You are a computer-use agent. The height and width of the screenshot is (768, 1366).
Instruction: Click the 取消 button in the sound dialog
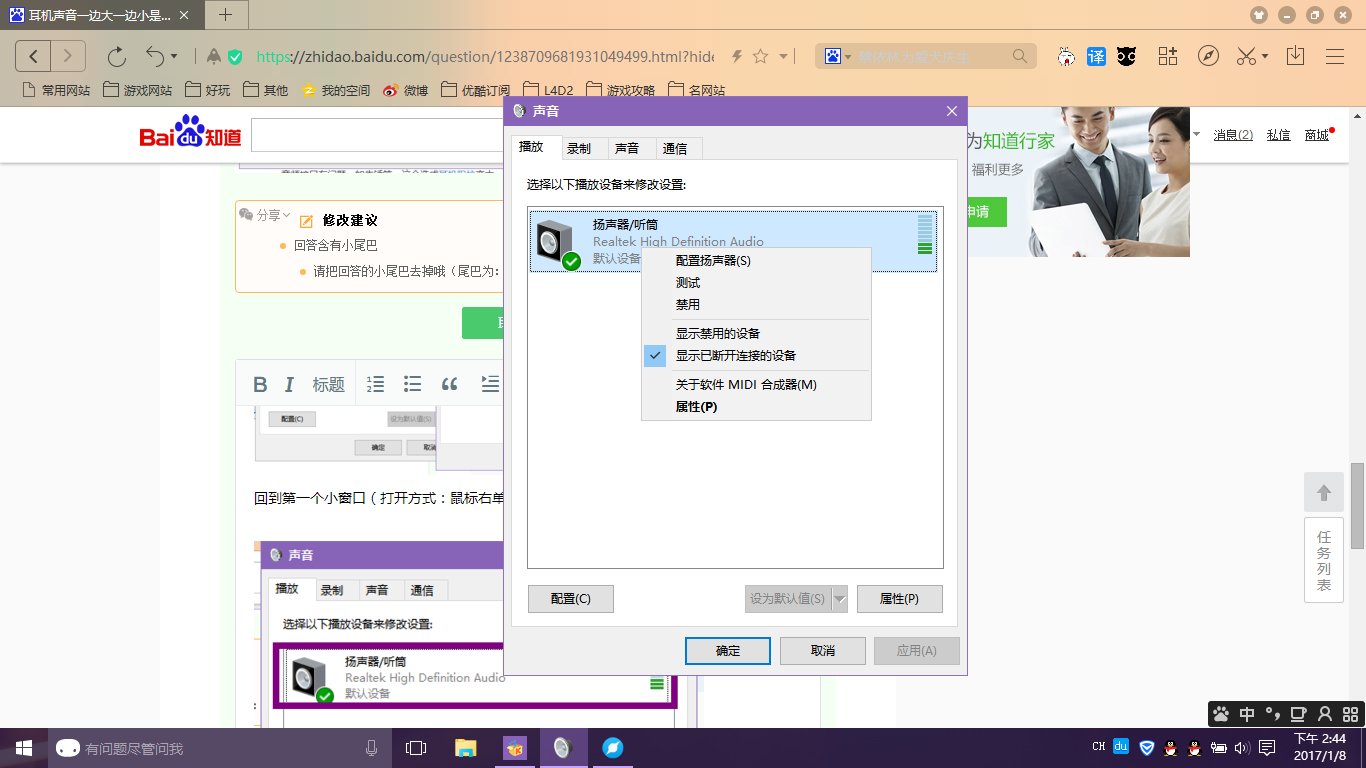click(x=822, y=651)
